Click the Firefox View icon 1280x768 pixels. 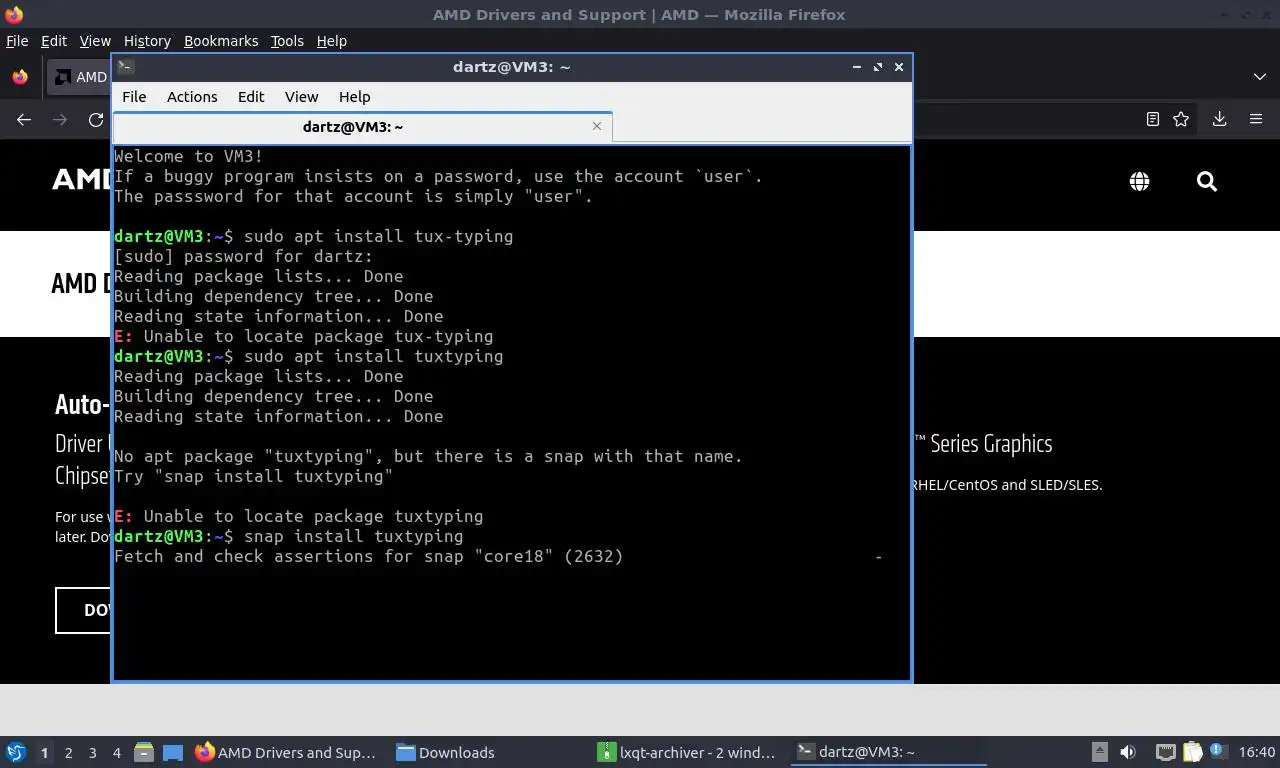(x=20, y=77)
